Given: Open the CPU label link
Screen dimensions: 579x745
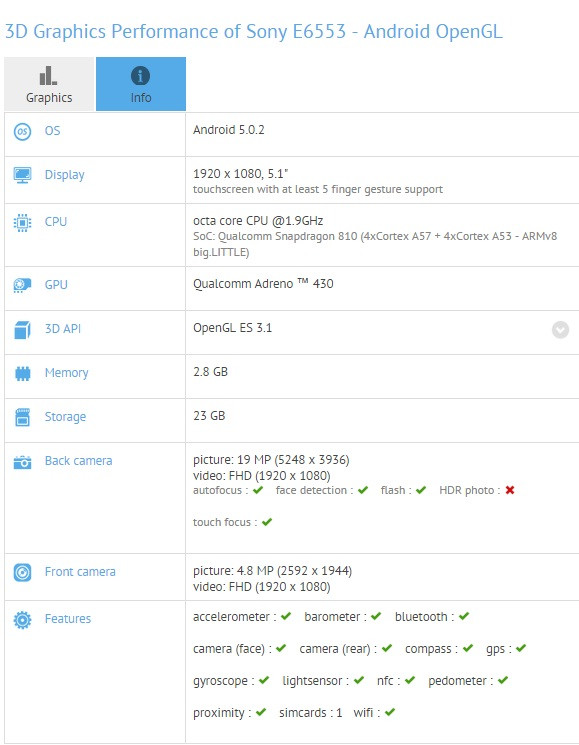Looking at the screenshot, I should [56, 221].
